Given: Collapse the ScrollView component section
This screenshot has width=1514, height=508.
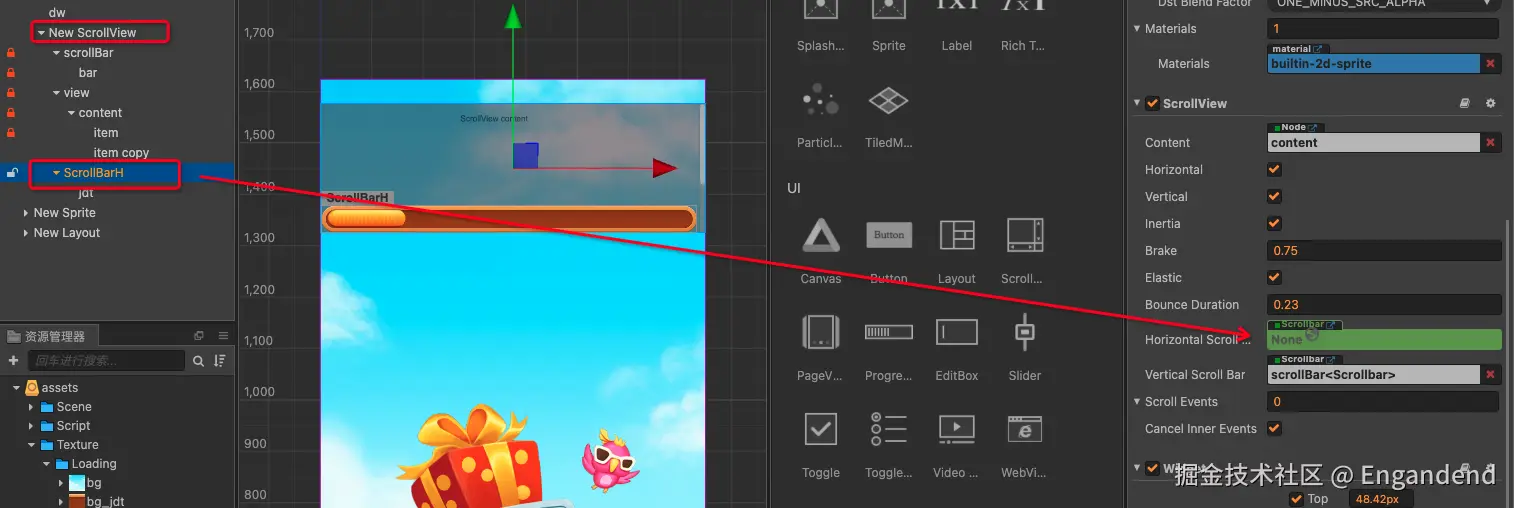Looking at the screenshot, I should [x=1138, y=104].
